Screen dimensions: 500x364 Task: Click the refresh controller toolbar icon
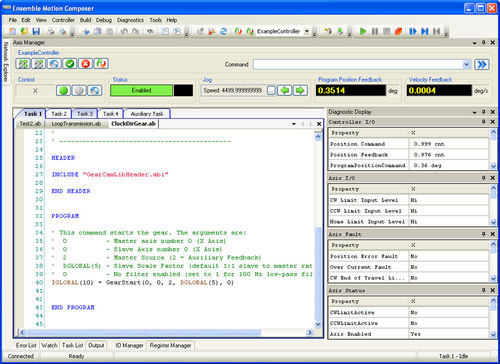click(224, 31)
